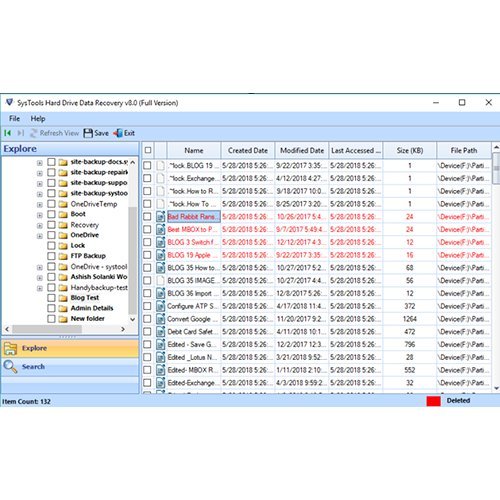
Task: Click the green back navigation icon
Action: (8, 133)
